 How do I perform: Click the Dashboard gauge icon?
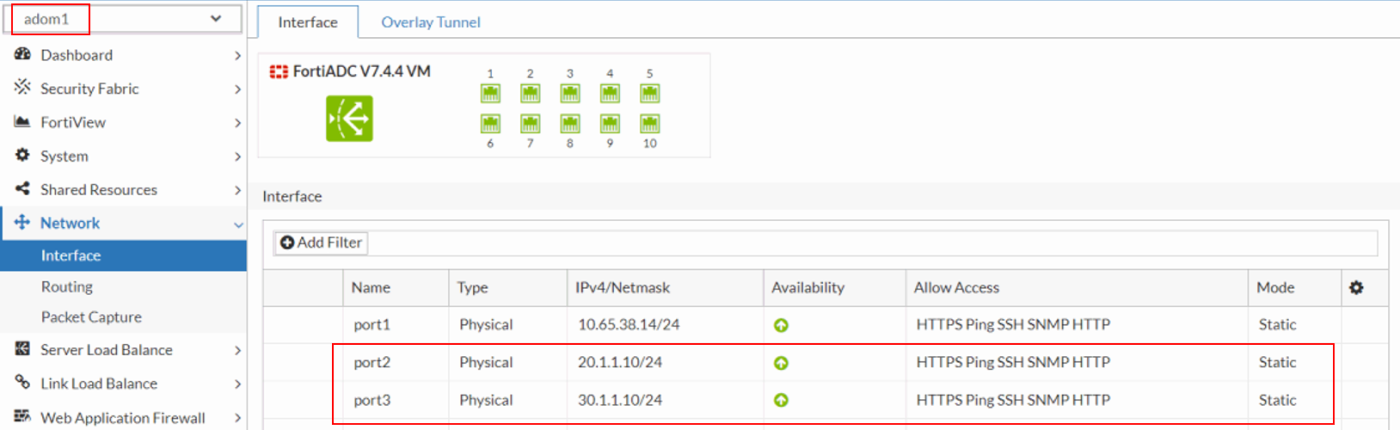22,55
